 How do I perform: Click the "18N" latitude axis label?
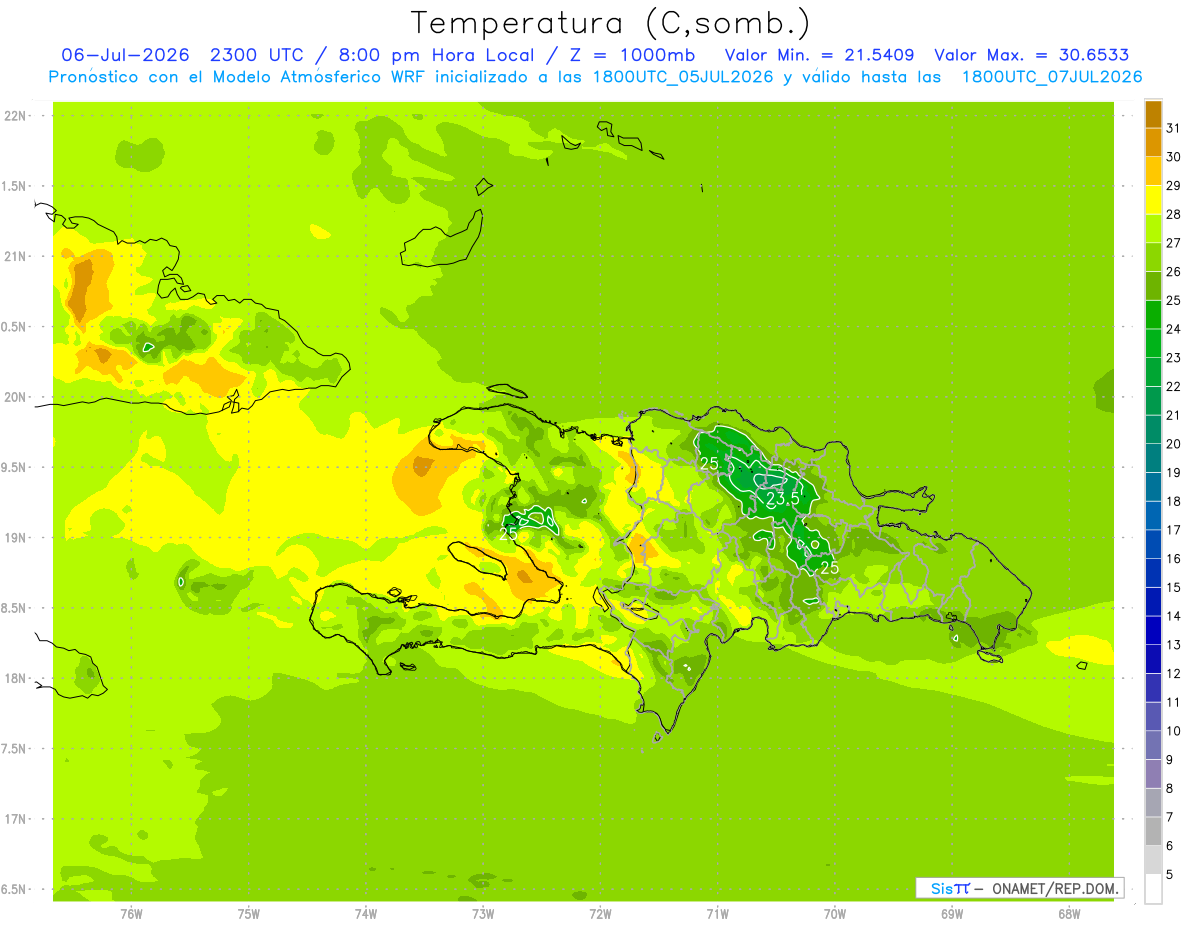point(16,678)
